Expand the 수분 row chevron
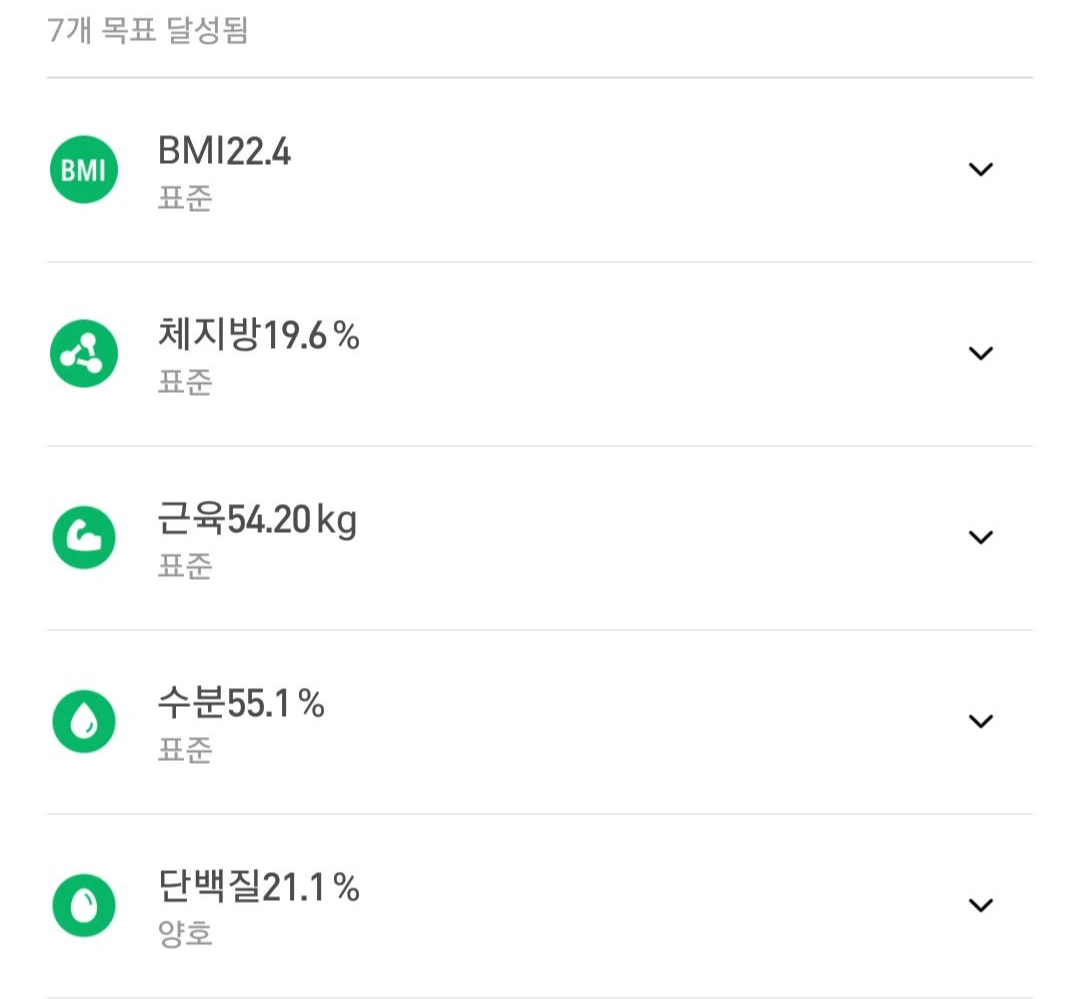Image resolution: width=1080 pixels, height=999 pixels. click(981, 721)
